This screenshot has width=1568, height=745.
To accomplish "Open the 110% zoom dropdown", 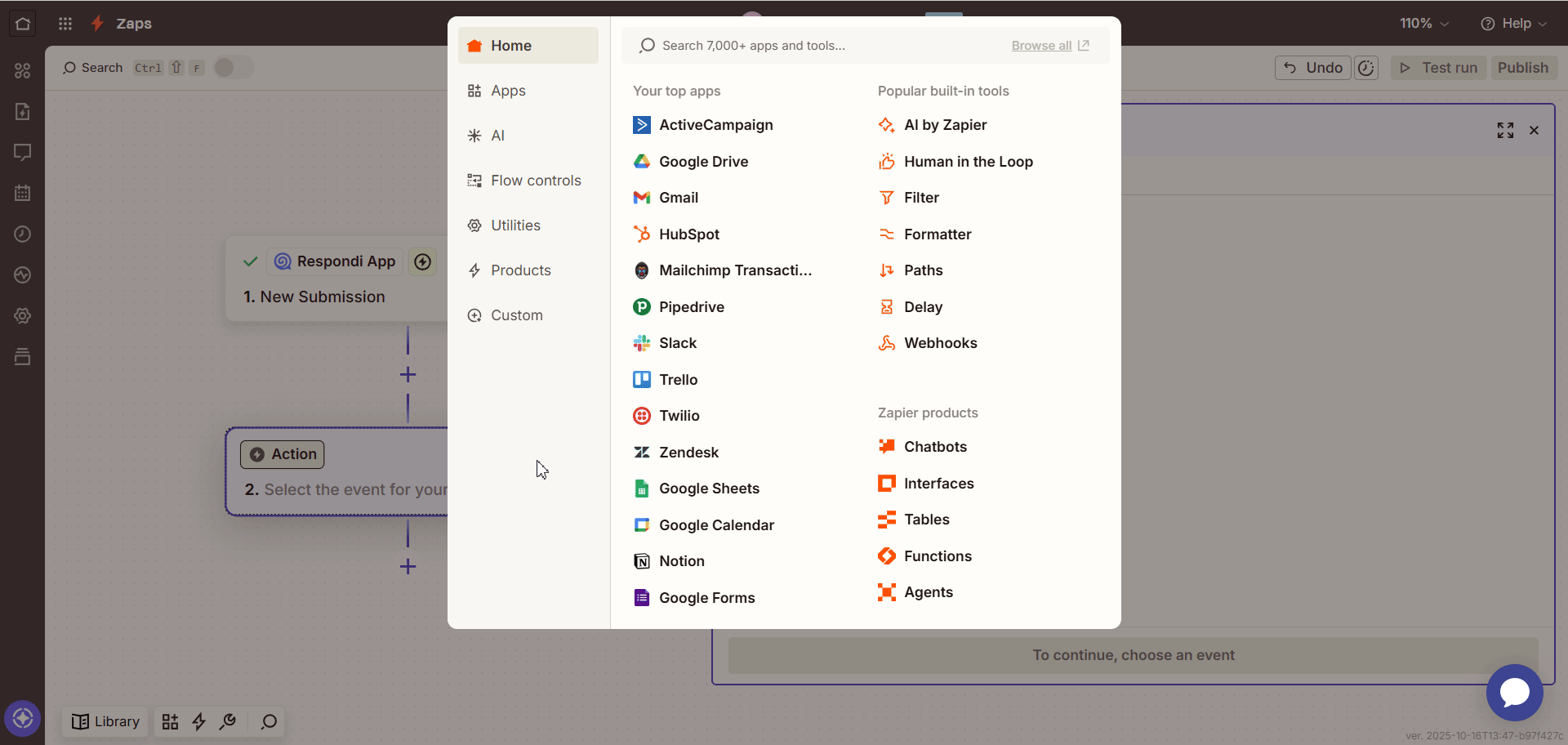I will pos(1424,24).
